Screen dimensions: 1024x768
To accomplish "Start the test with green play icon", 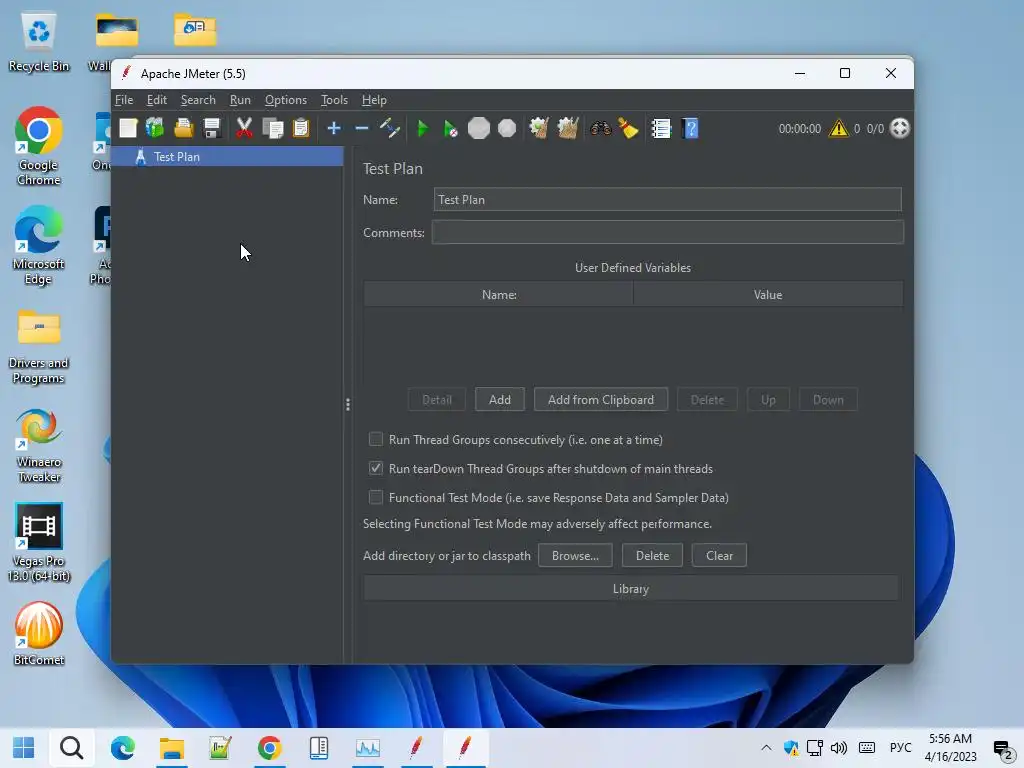I will click(423, 129).
